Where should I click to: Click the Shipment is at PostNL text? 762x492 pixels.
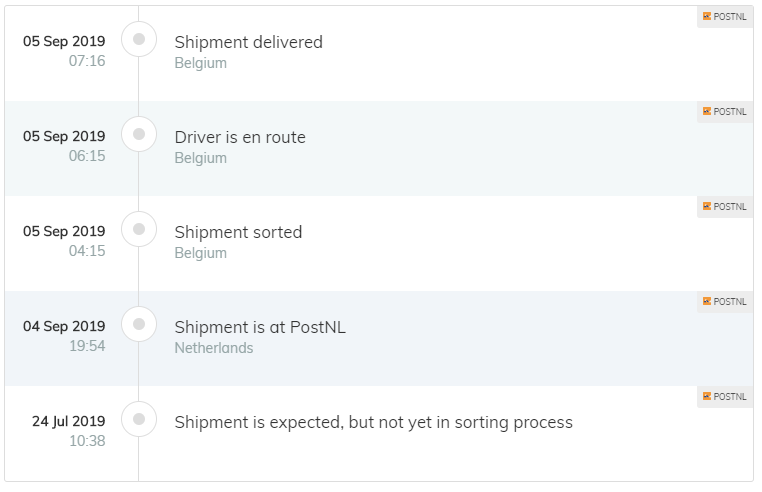pyautogui.click(x=260, y=327)
